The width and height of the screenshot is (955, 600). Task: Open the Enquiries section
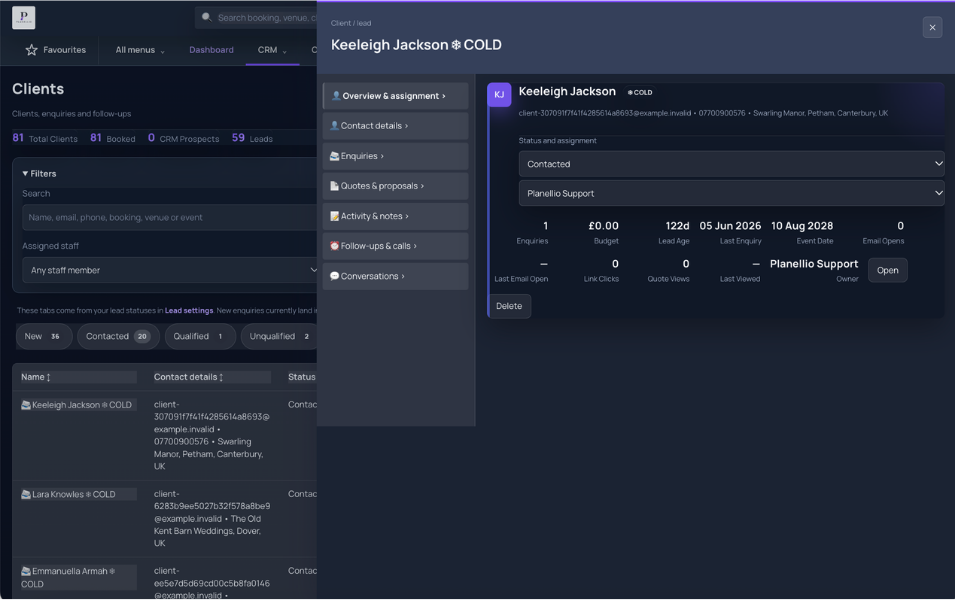[395, 156]
